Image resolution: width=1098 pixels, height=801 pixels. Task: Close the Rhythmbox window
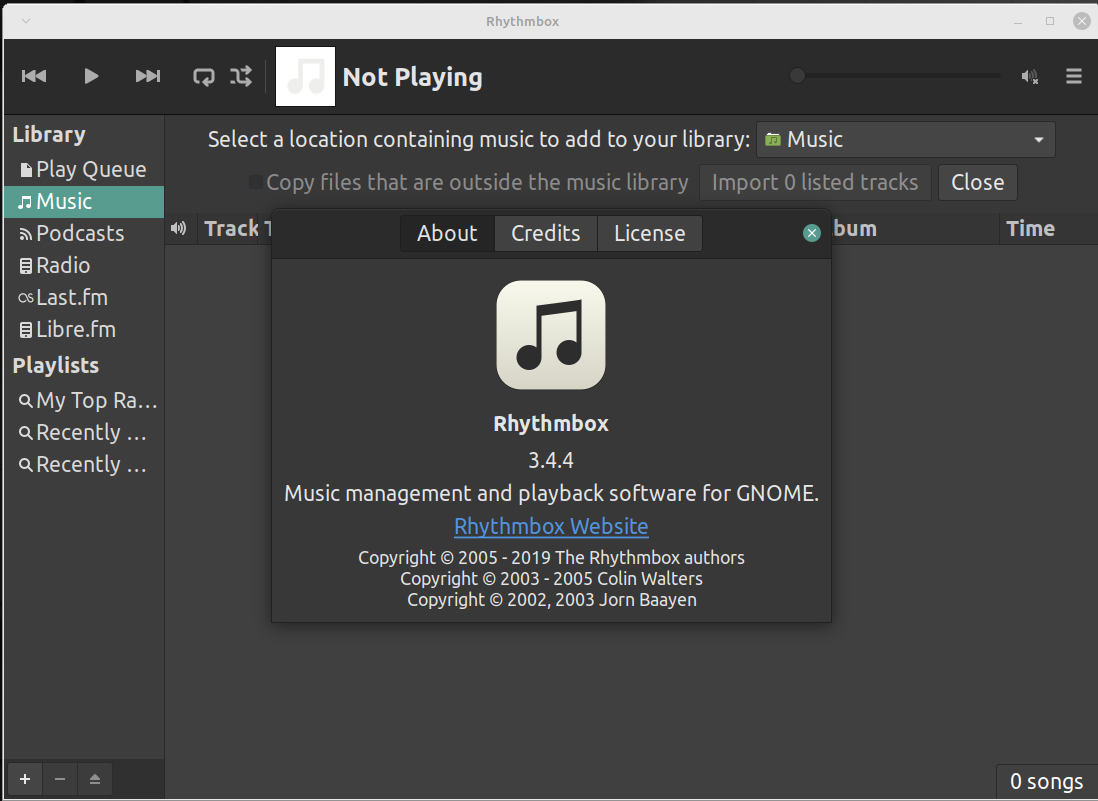1082,21
